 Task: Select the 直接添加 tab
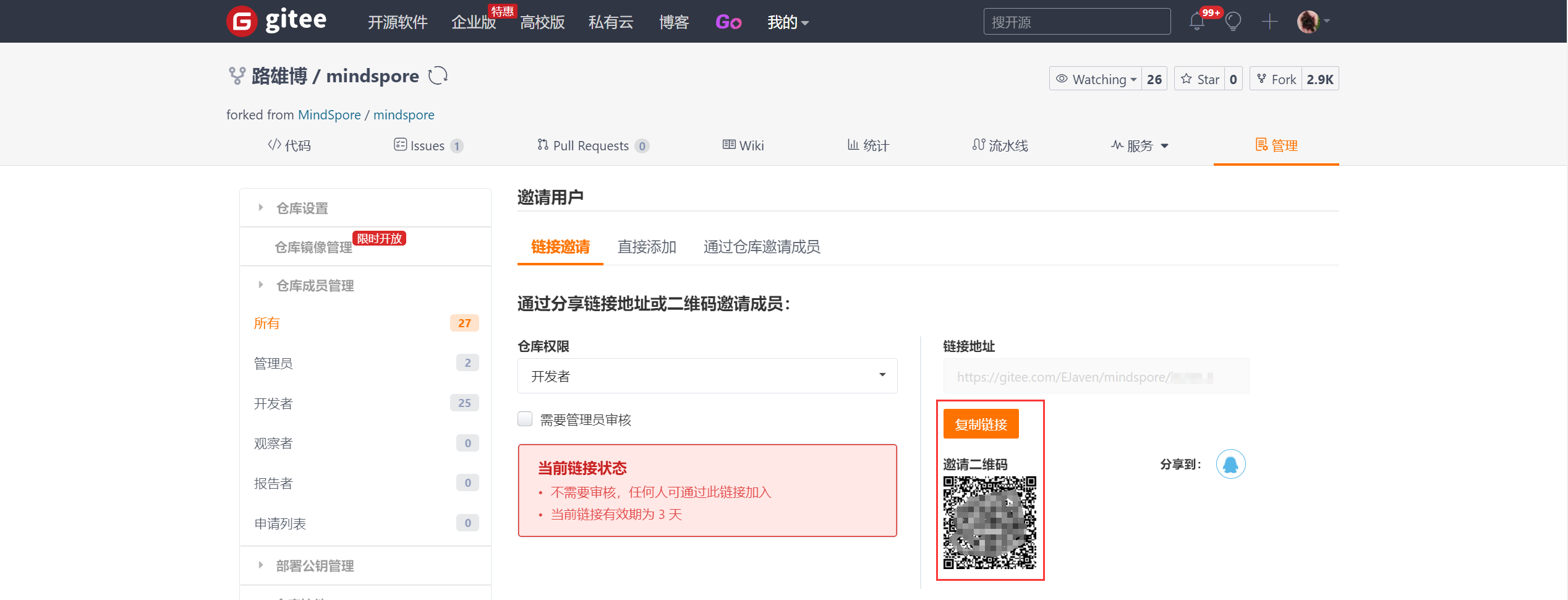pyautogui.click(x=647, y=247)
